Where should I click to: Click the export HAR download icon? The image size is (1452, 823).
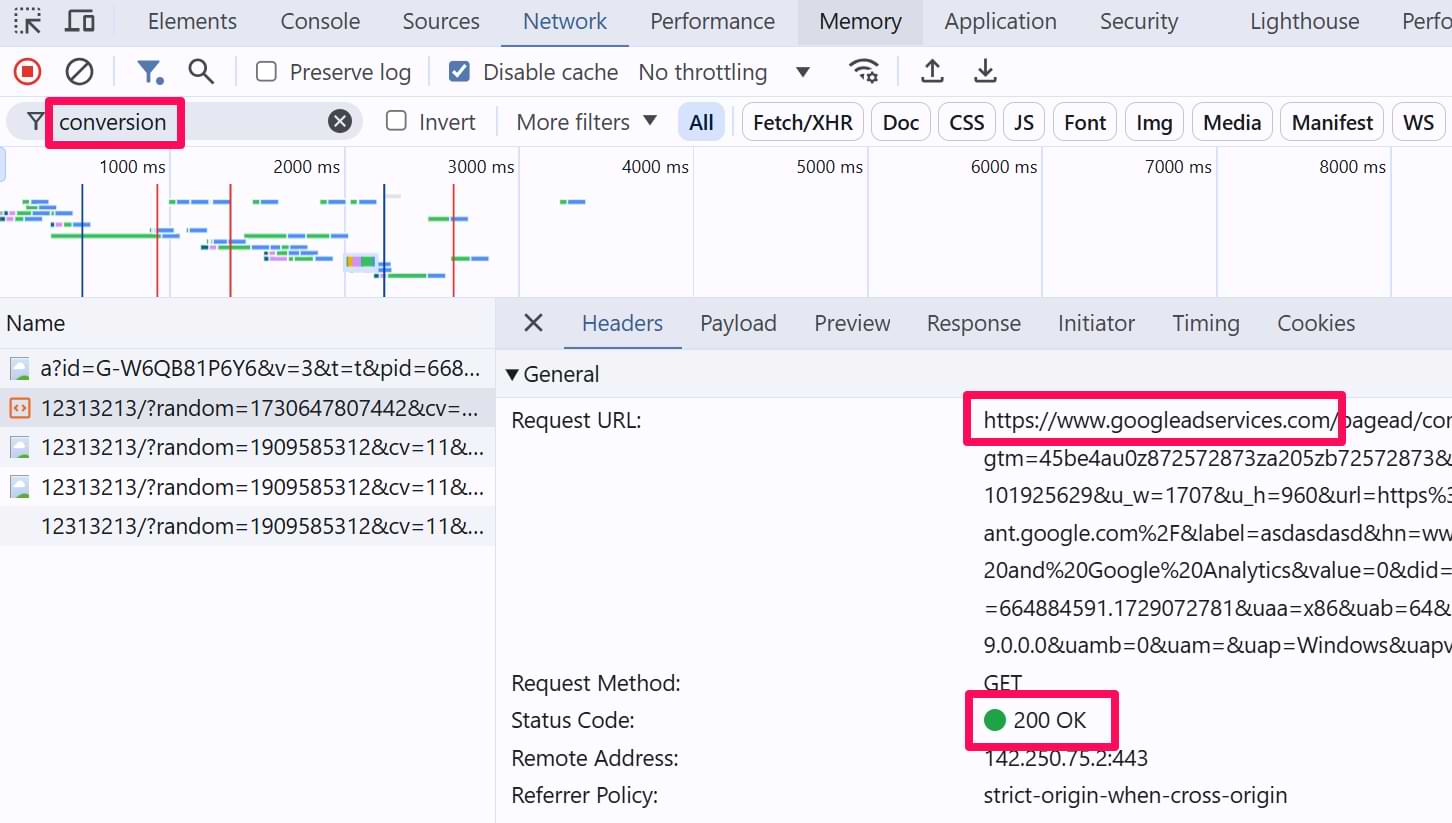tap(985, 72)
